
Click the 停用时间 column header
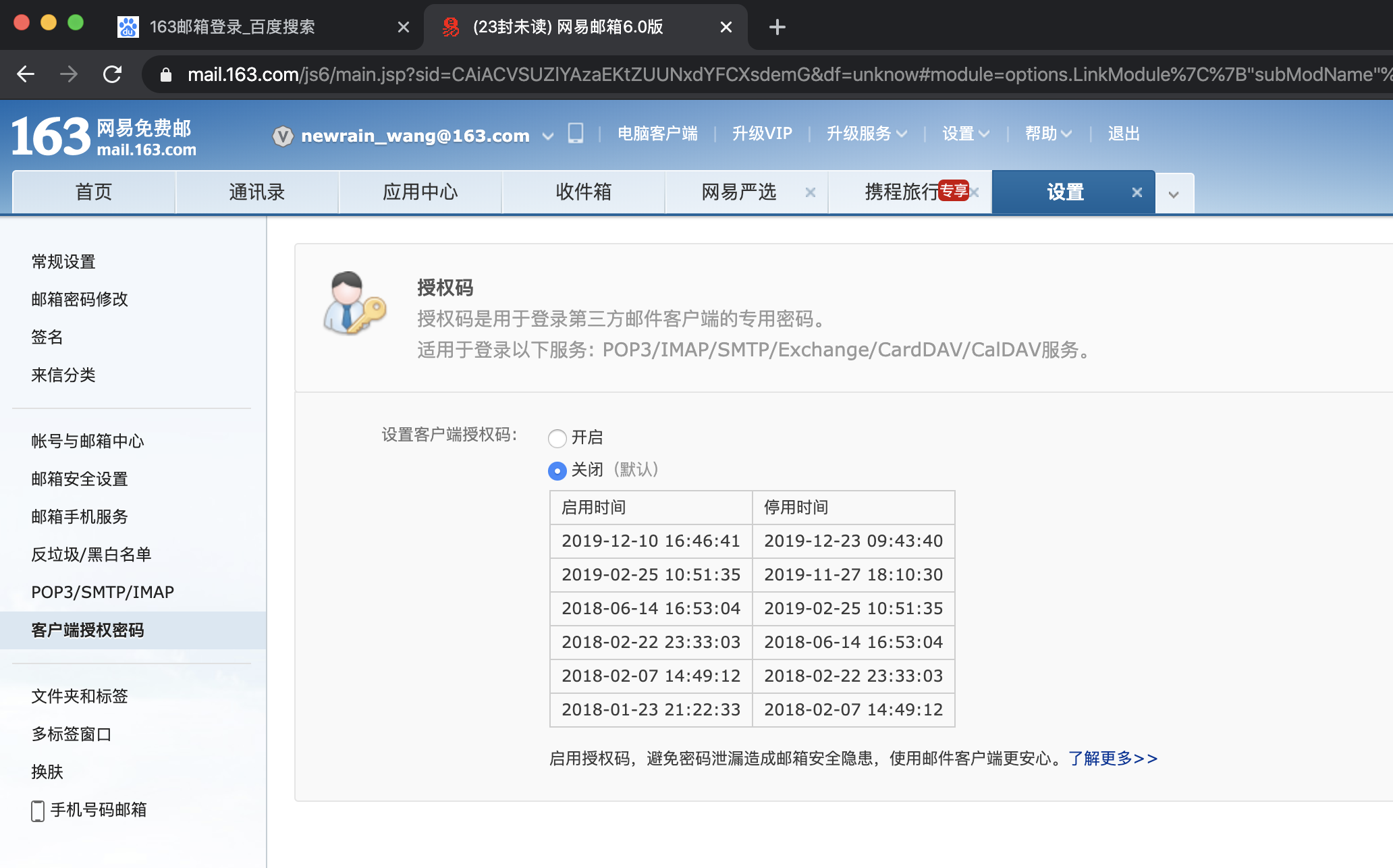pos(854,508)
